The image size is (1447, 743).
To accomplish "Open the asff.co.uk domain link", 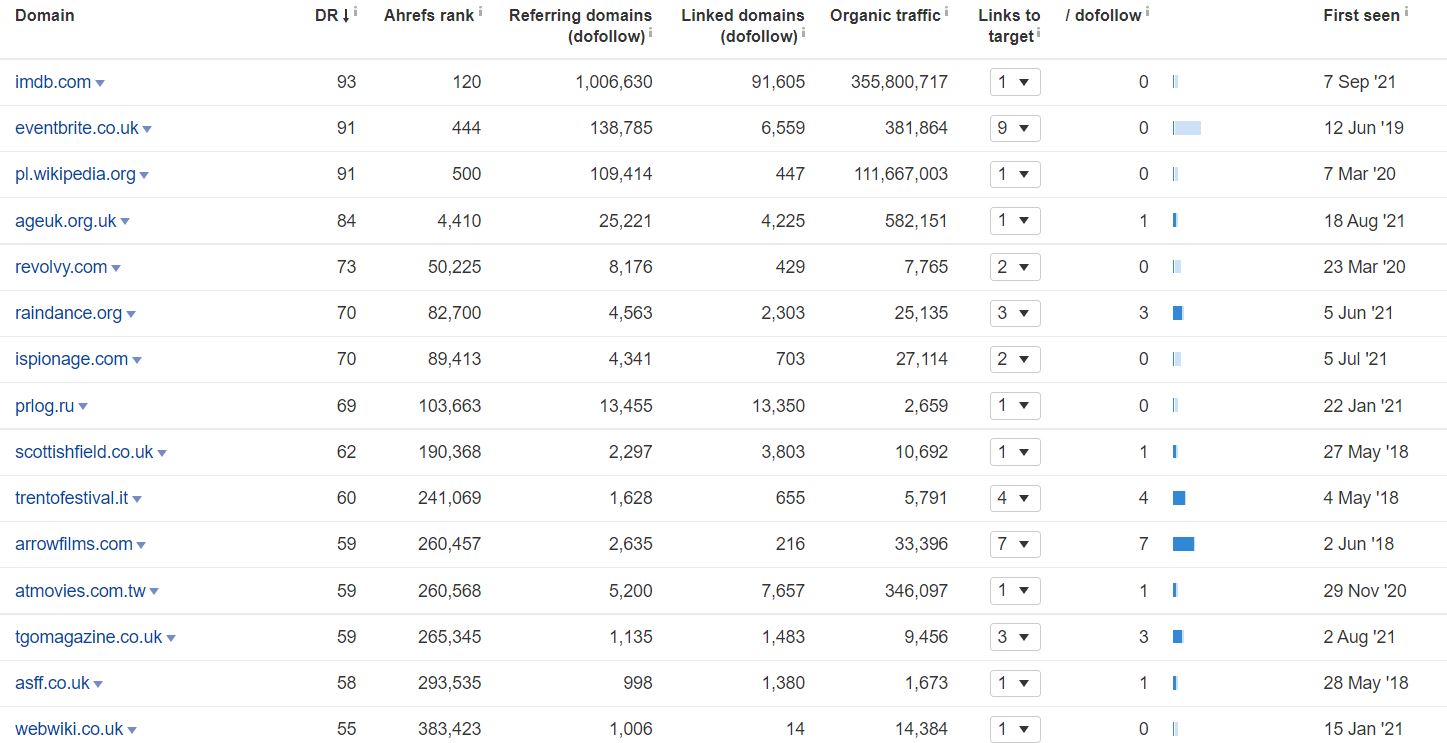I will pos(52,683).
